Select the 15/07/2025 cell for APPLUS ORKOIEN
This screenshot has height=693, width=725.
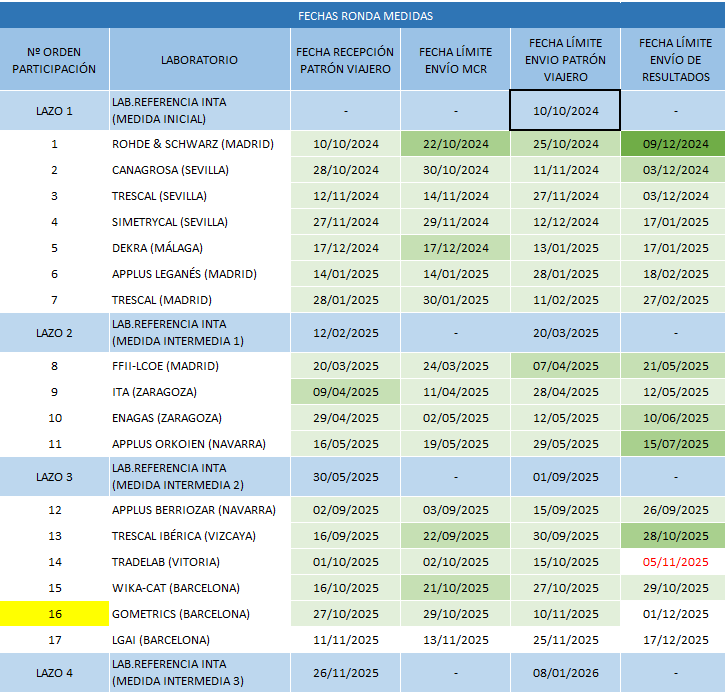(x=675, y=443)
